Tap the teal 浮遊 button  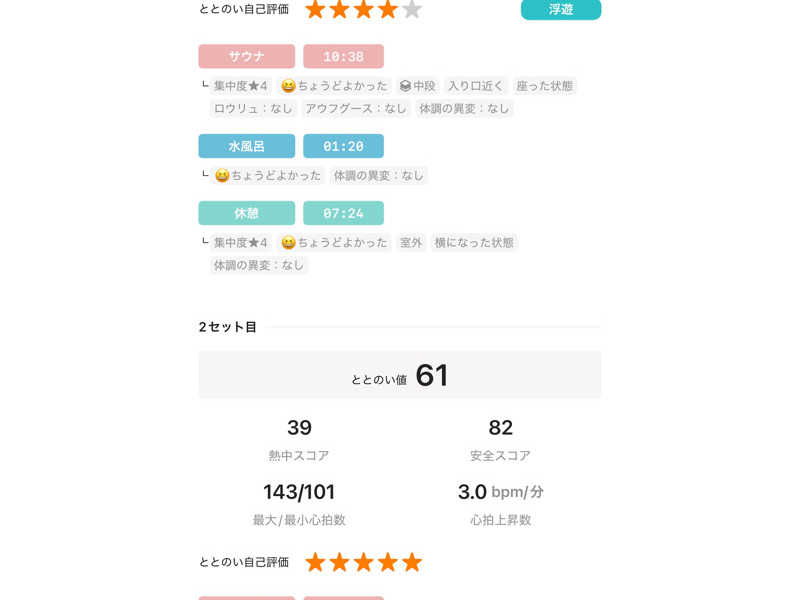[x=561, y=9]
